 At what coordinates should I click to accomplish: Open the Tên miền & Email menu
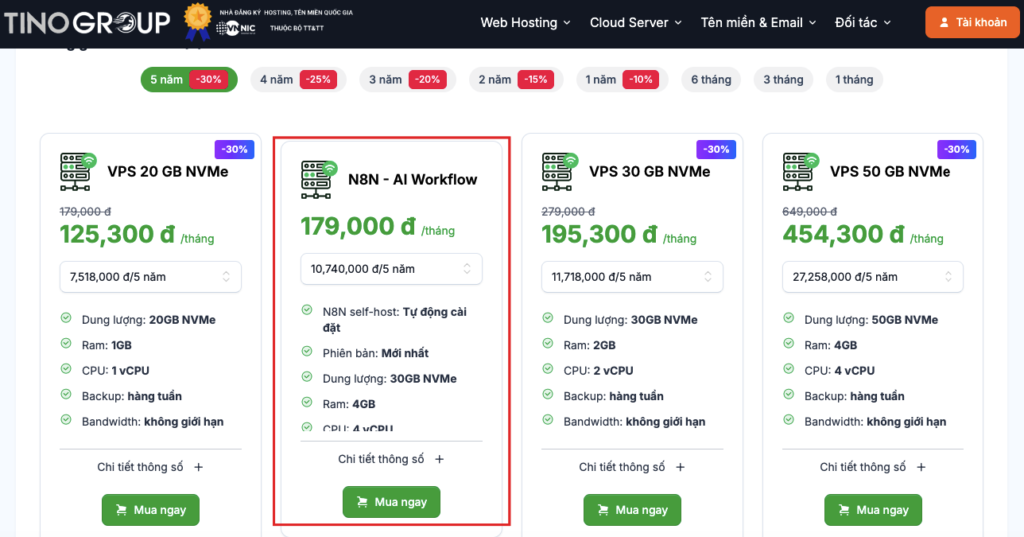pos(759,23)
